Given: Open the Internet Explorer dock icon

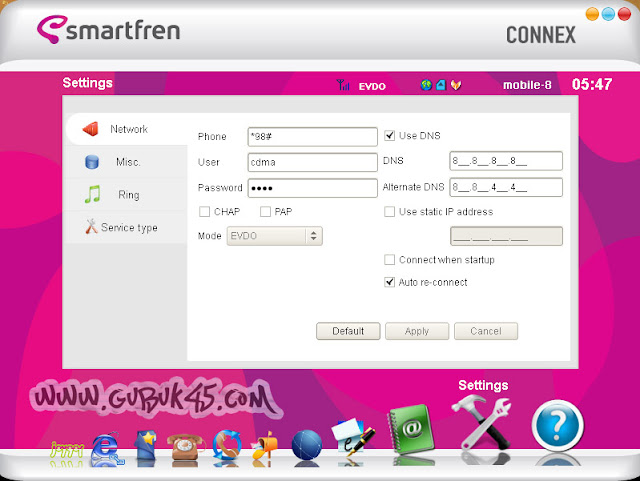Looking at the screenshot, I should pyautogui.click(x=107, y=448).
